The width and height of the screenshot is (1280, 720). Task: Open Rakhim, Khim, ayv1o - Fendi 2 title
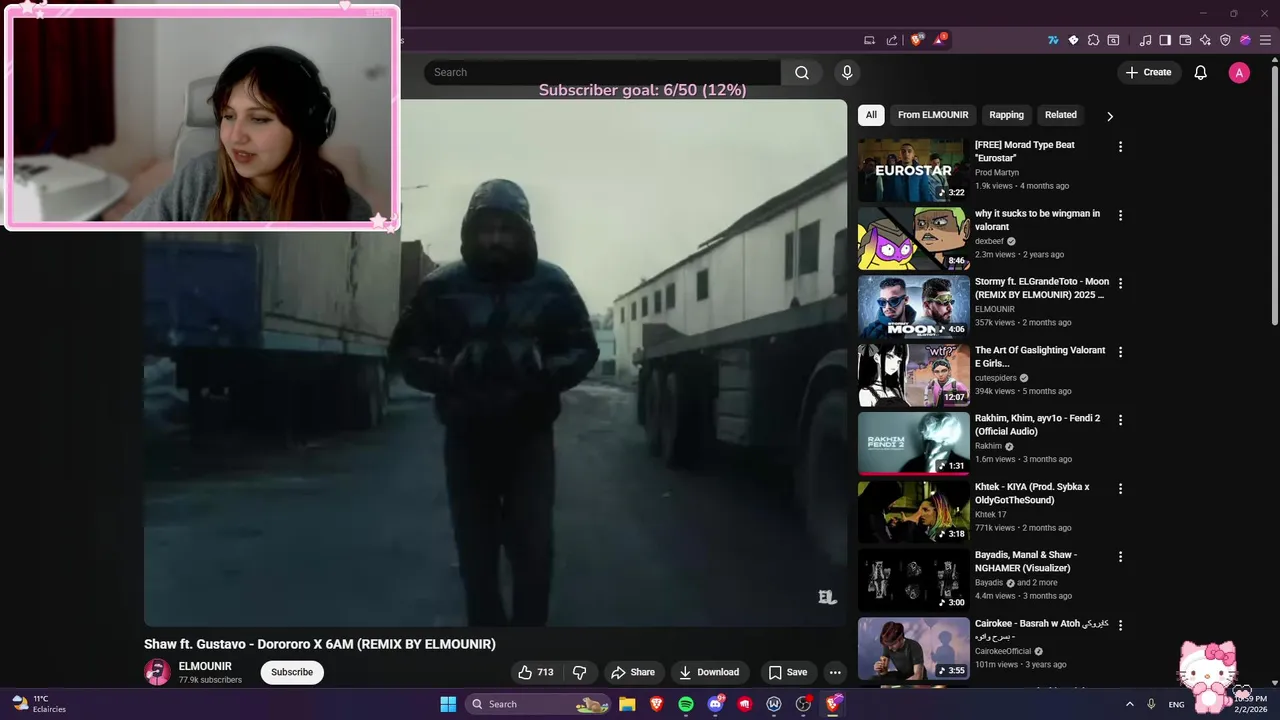(1037, 425)
